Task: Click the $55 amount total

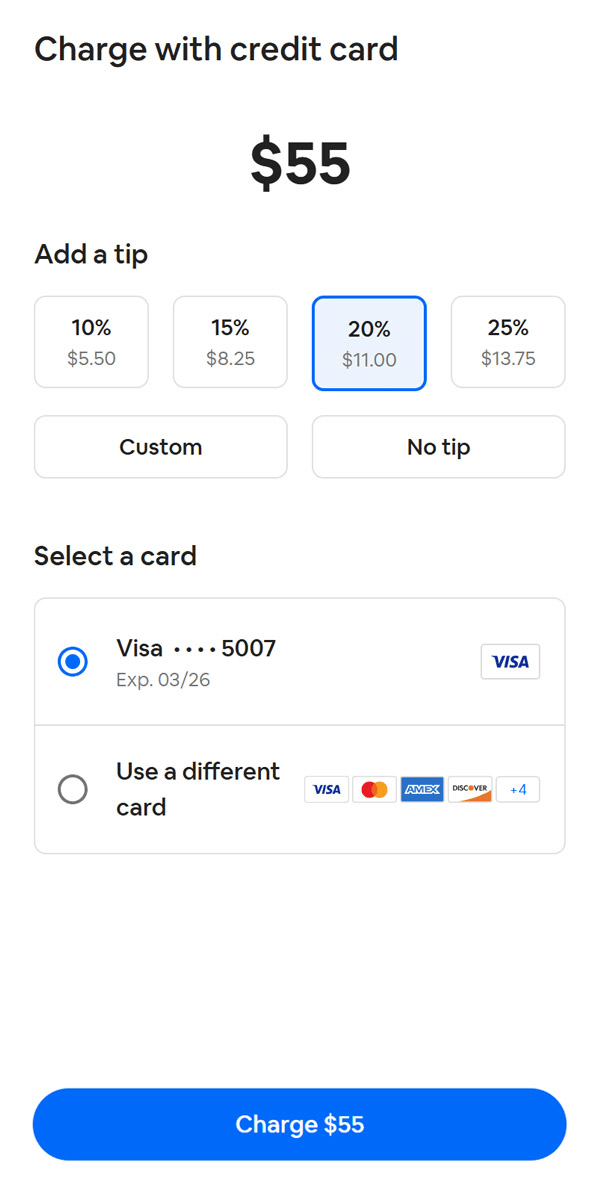Action: 300,164
